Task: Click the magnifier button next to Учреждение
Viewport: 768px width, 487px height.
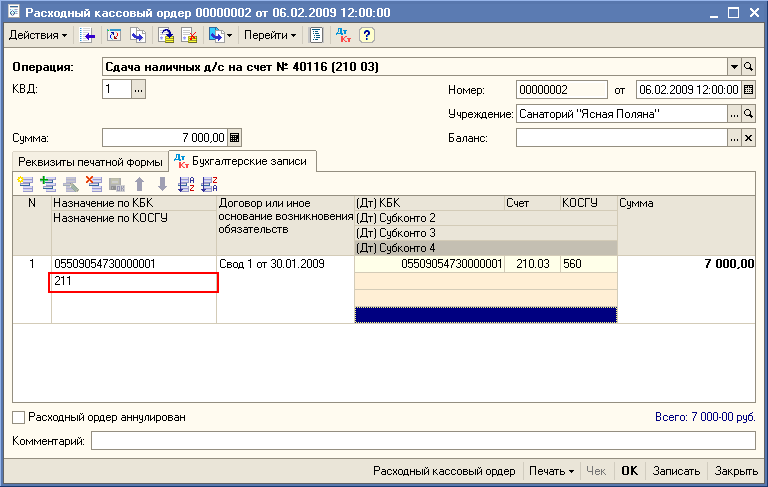Action: (x=748, y=114)
